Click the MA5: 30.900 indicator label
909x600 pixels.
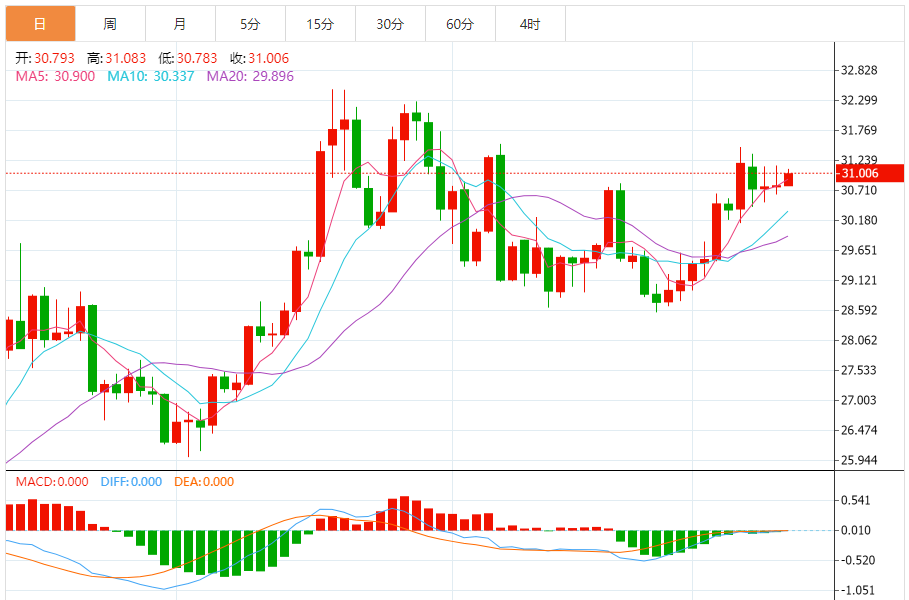coord(55,77)
